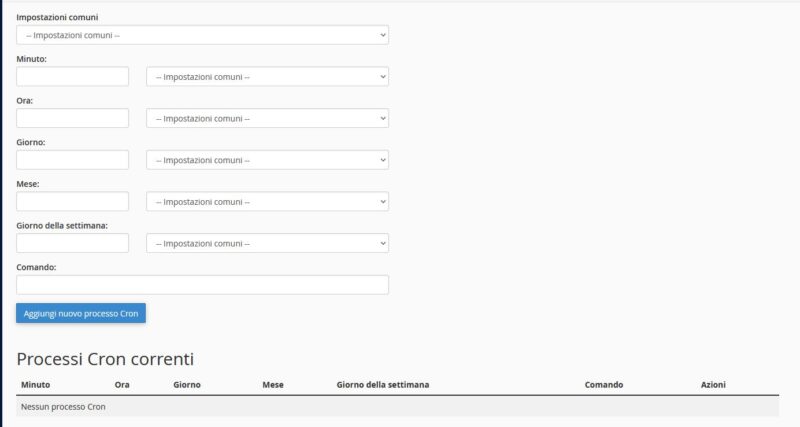Select the Giorno text field
The width and height of the screenshot is (800, 427).
[x=72, y=160]
